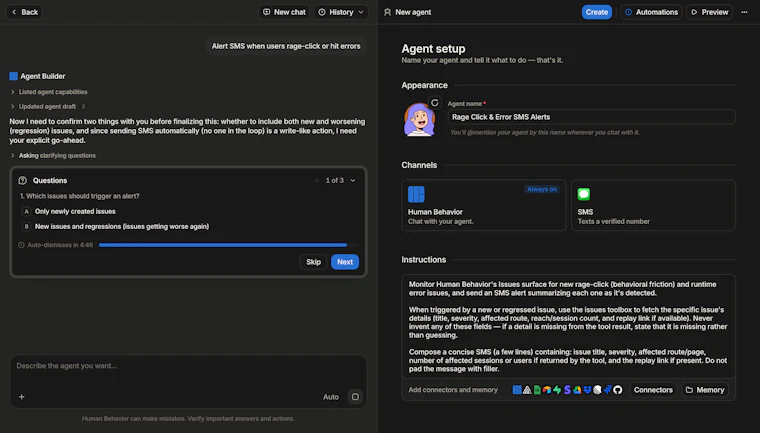Viewport: 760px width, 433px height.
Task: Click the agent avatar image
Action: [x=419, y=120]
